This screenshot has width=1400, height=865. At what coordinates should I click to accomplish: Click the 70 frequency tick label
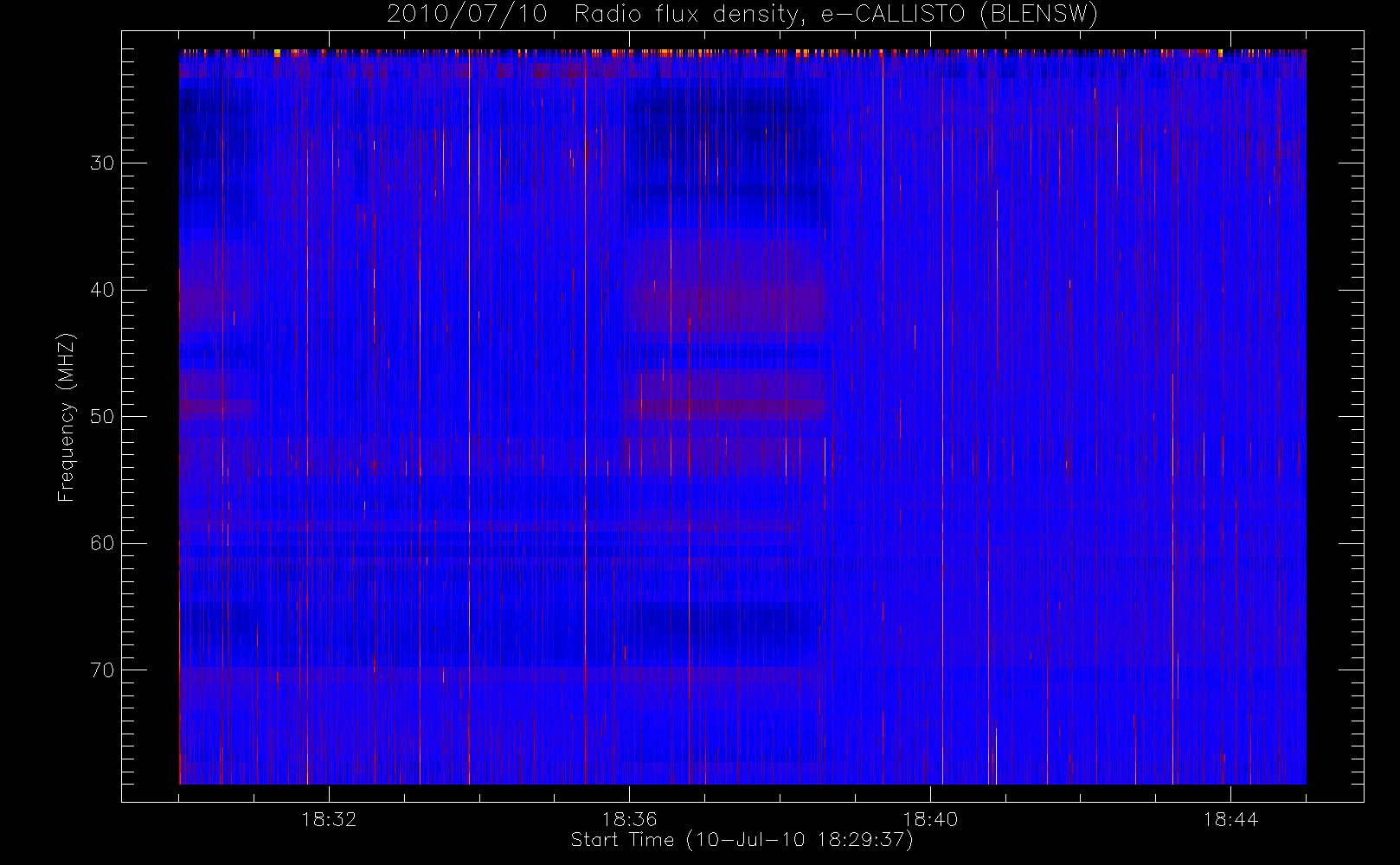102,670
